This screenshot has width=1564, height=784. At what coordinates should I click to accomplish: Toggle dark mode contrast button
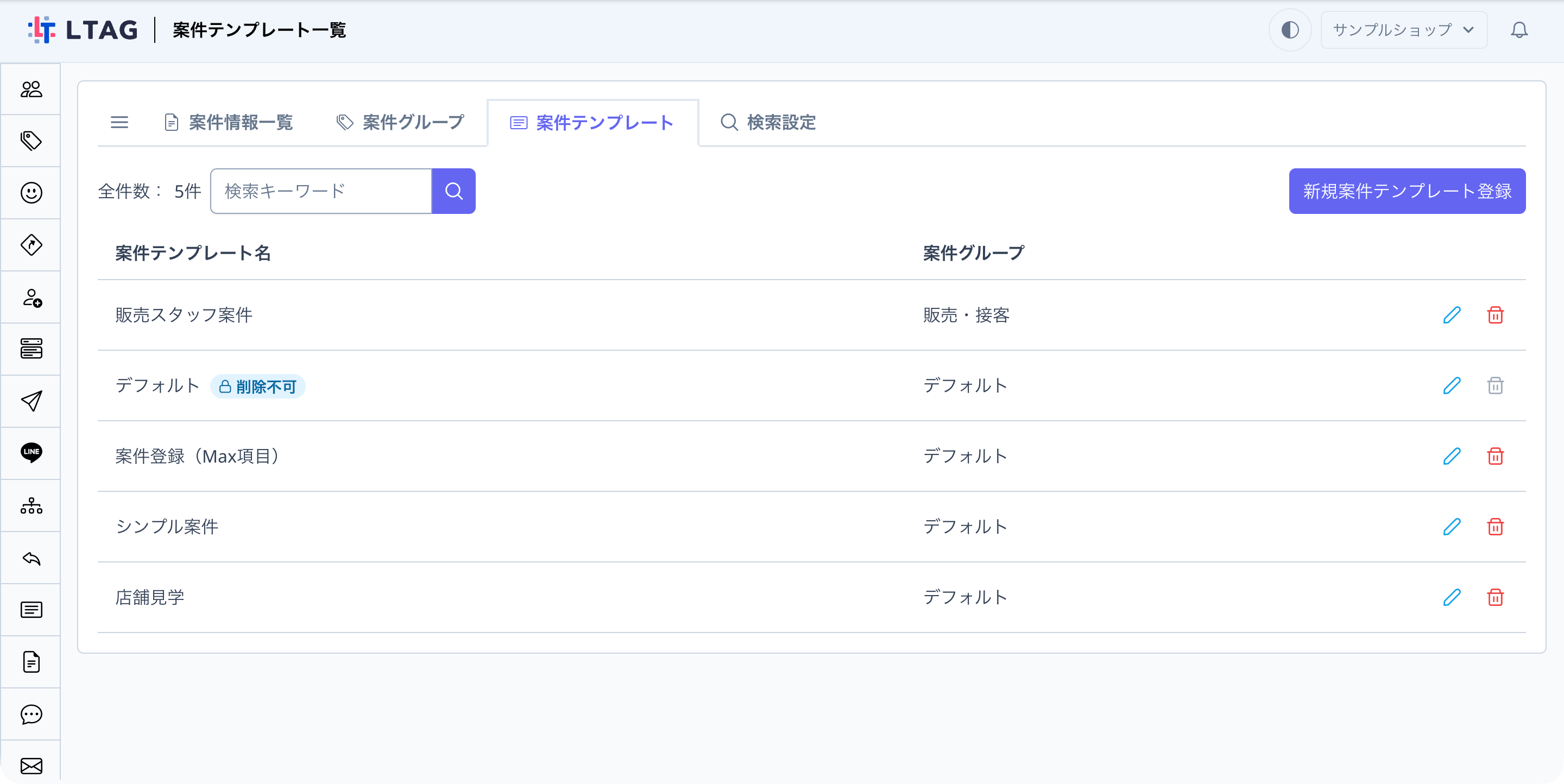point(1290,30)
